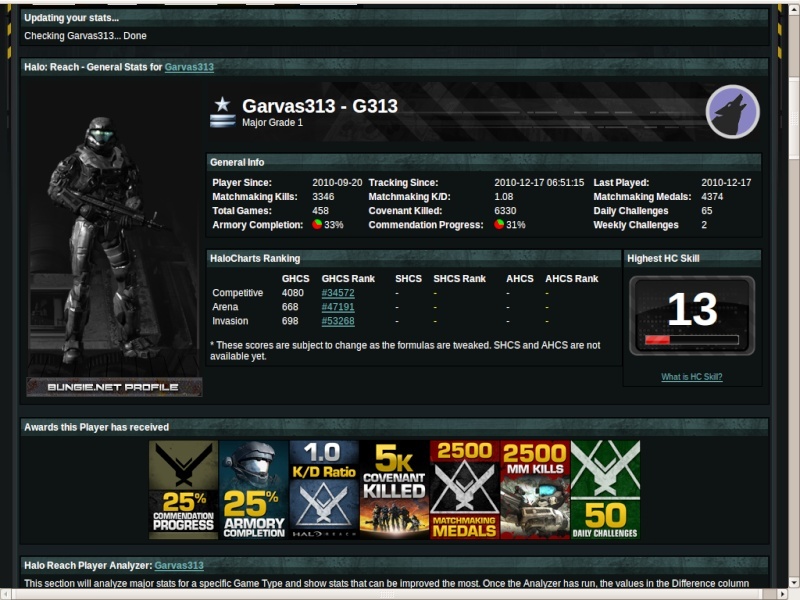This screenshot has height=600, width=800.
Task: Click the Armory Completion 33% value
Action: pos(334,225)
